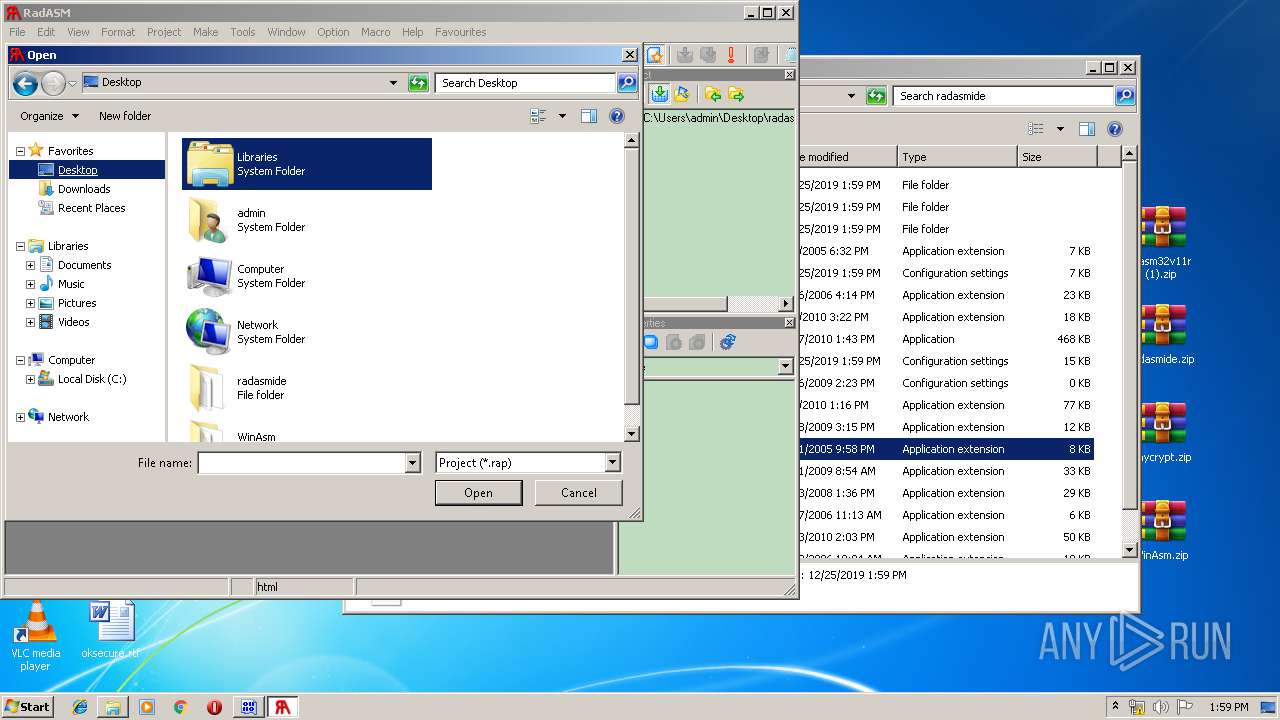The width and height of the screenshot is (1280, 720).
Task: Open VLC media player desktop shortcut
Action: tap(35, 637)
